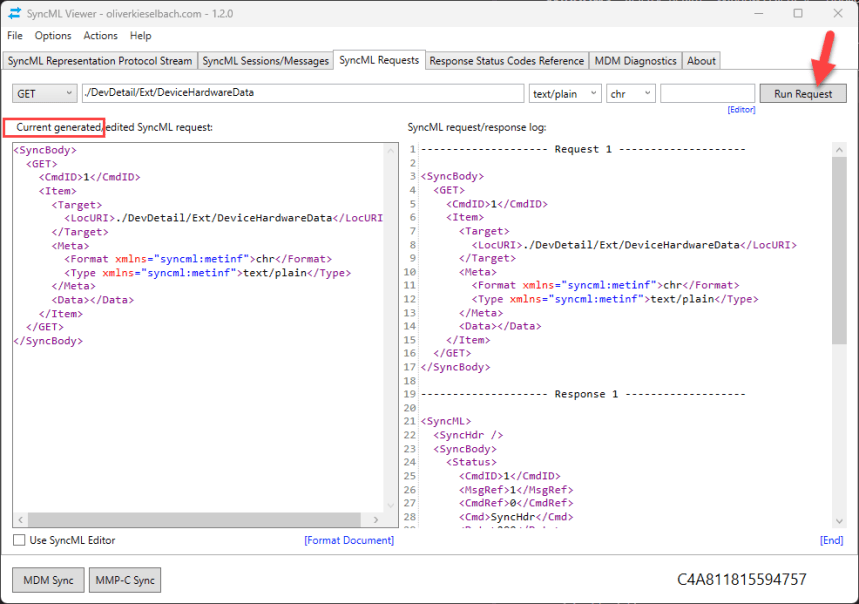Switch to the MDM Diagnostics tab
The image size is (859, 604).
point(635,60)
